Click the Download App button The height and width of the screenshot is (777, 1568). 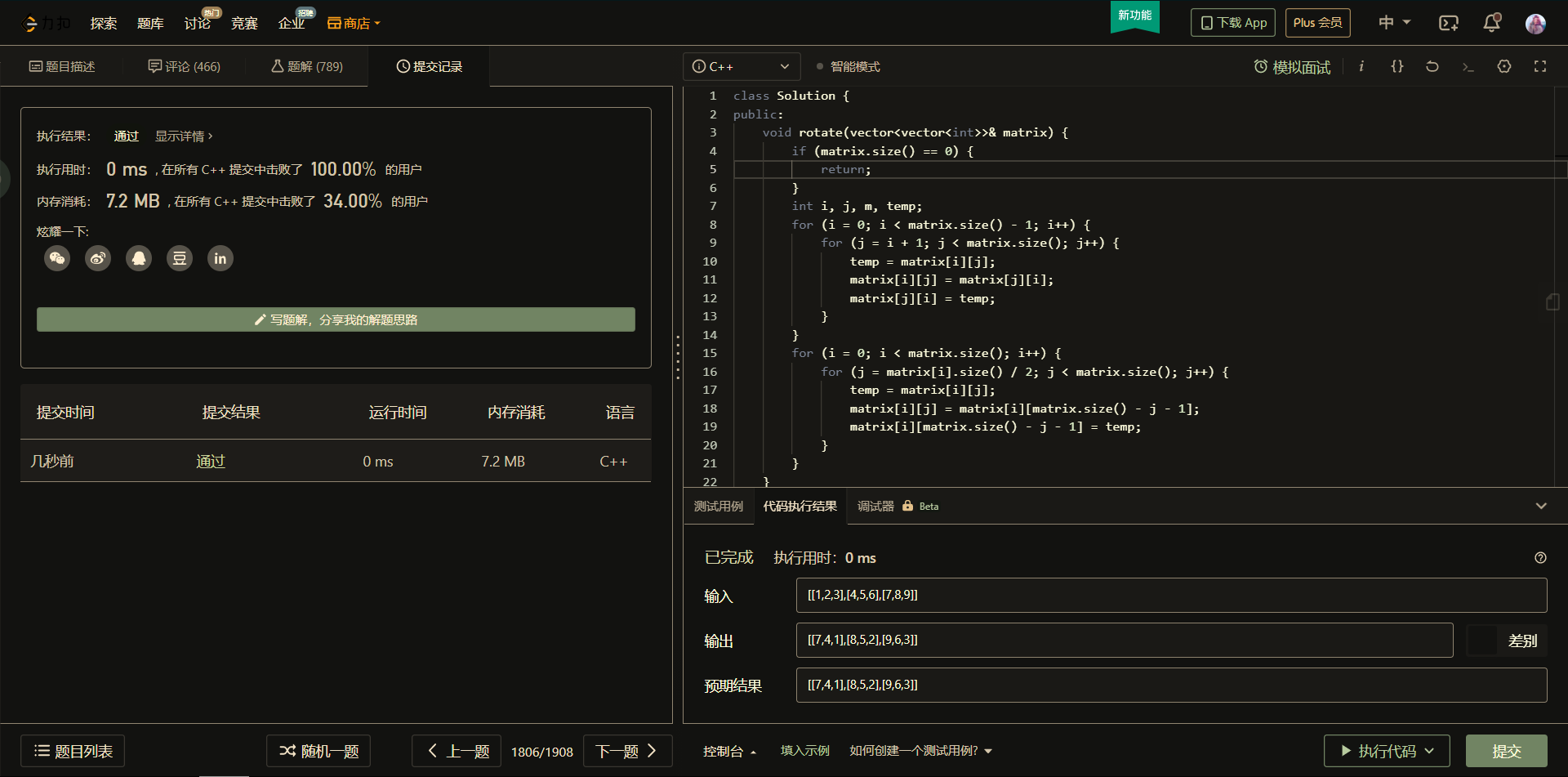pos(1233,23)
